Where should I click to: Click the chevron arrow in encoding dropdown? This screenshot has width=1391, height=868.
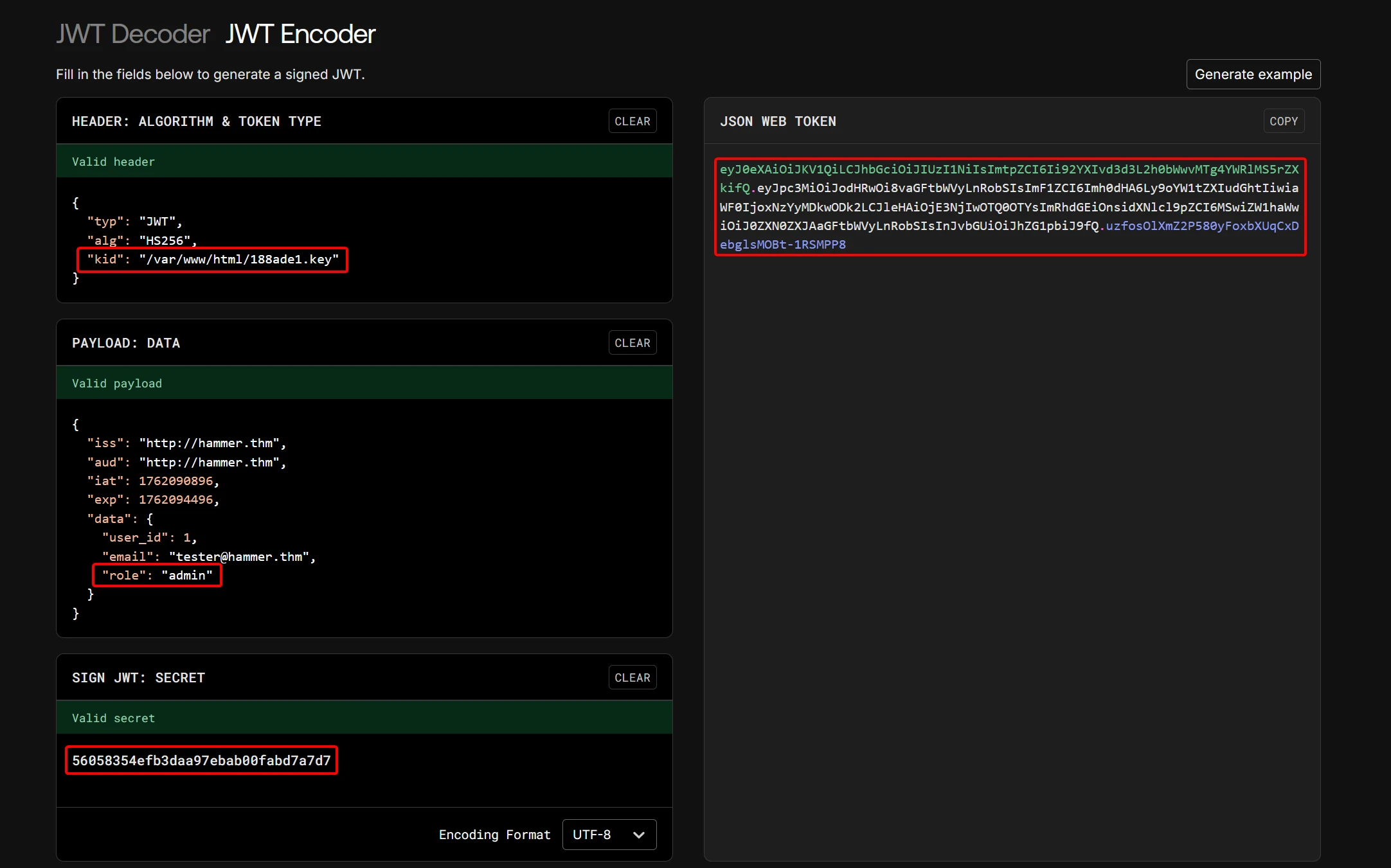point(639,835)
